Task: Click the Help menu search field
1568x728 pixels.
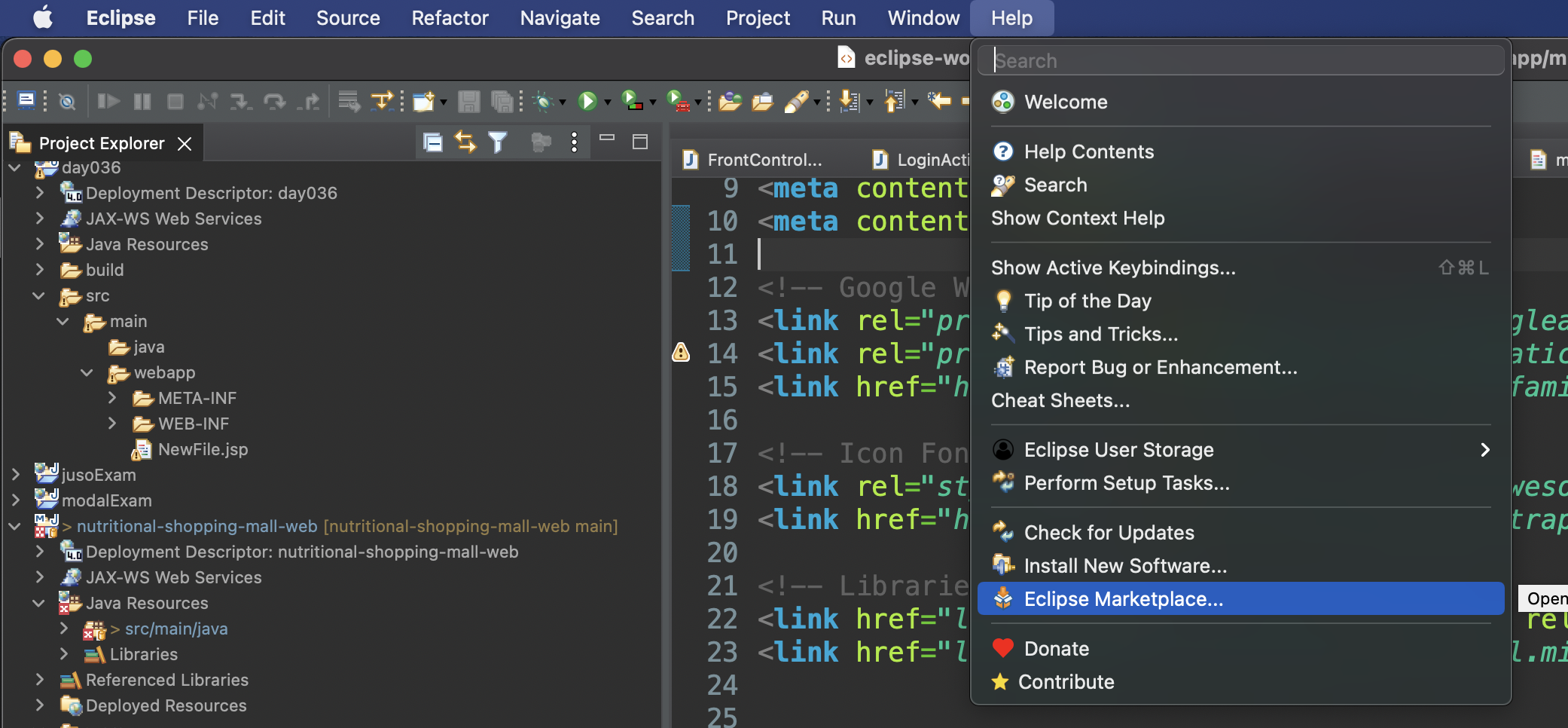Action: pyautogui.click(x=1240, y=60)
